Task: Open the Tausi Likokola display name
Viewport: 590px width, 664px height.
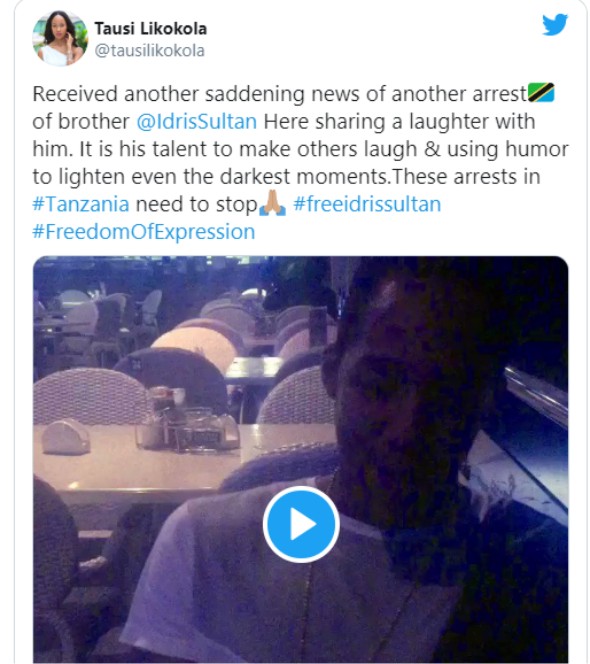Action: [150, 28]
